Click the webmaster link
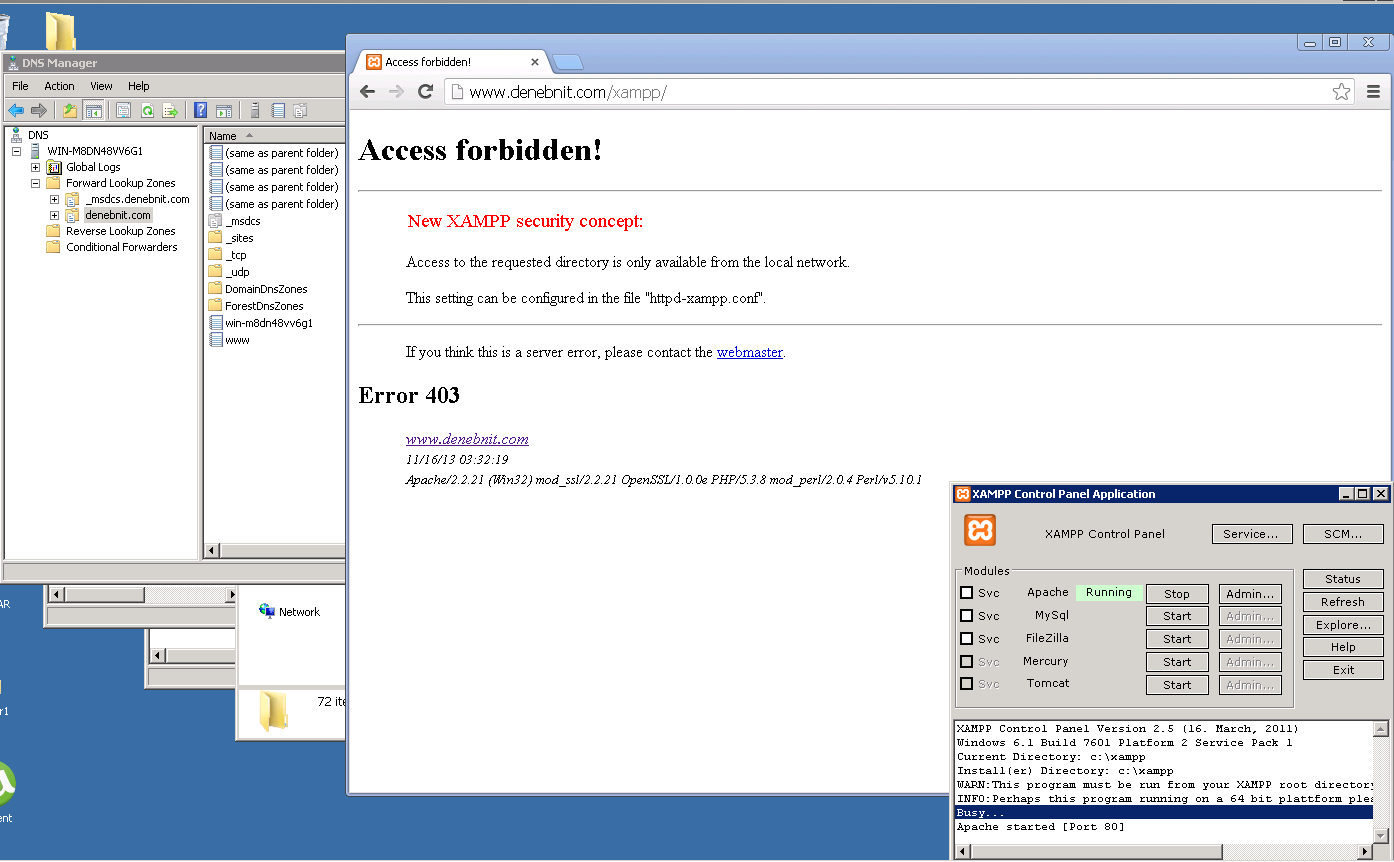The height and width of the screenshot is (862, 1394). [750, 352]
